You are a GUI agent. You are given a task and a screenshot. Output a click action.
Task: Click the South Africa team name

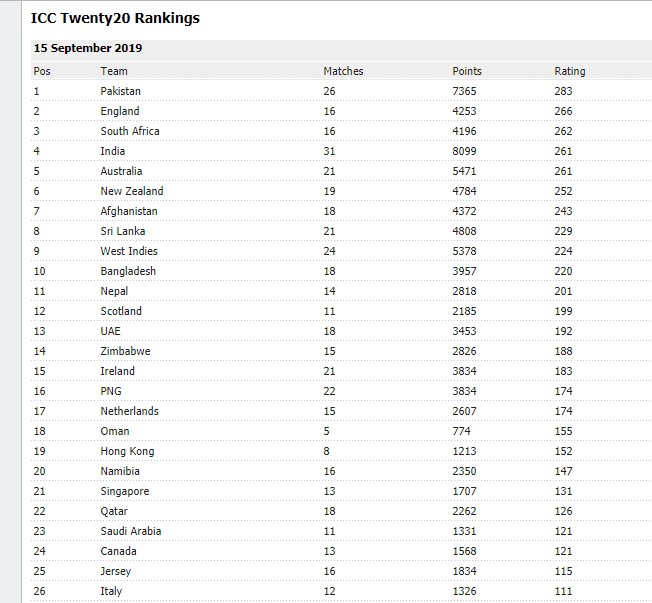(x=130, y=131)
